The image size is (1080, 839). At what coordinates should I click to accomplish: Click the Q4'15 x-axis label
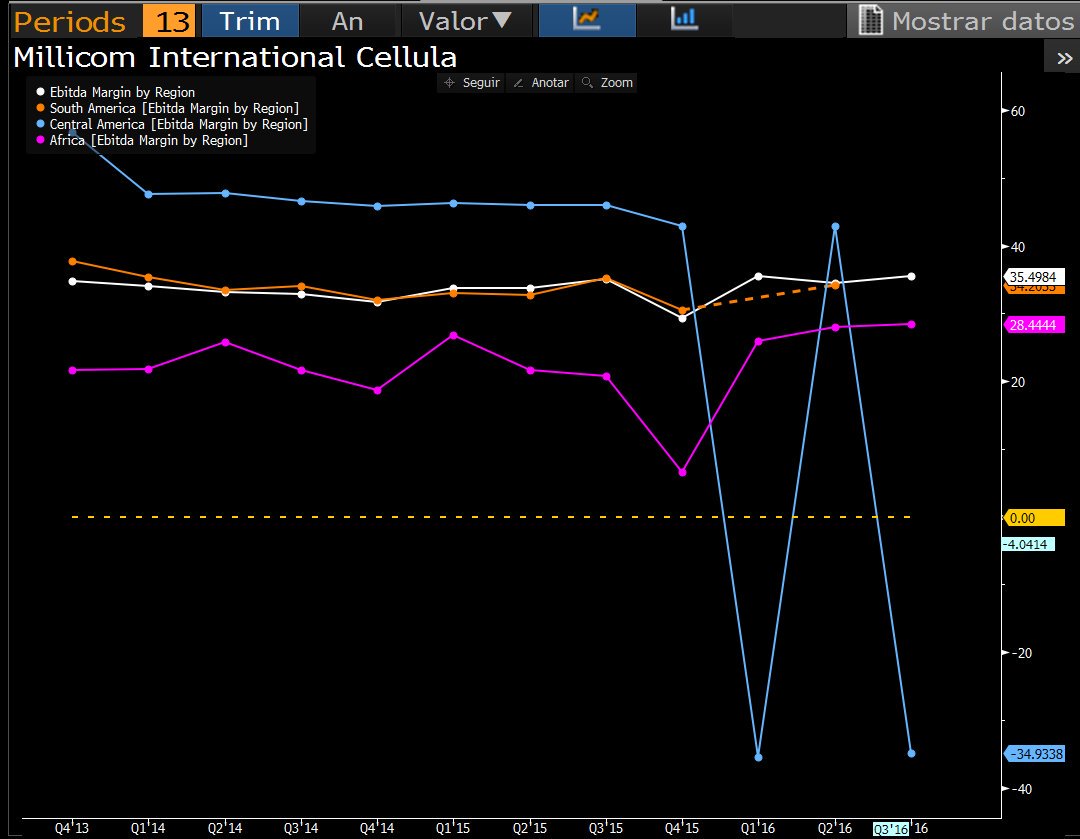point(682,828)
